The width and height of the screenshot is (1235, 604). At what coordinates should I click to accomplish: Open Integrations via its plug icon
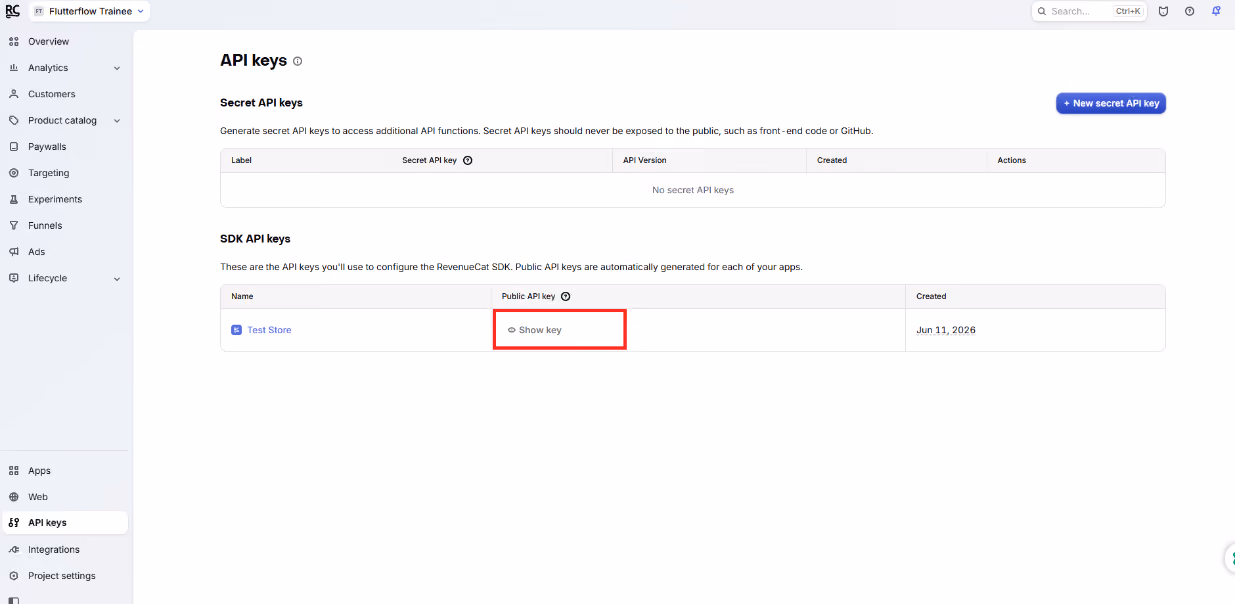pos(14,550)
